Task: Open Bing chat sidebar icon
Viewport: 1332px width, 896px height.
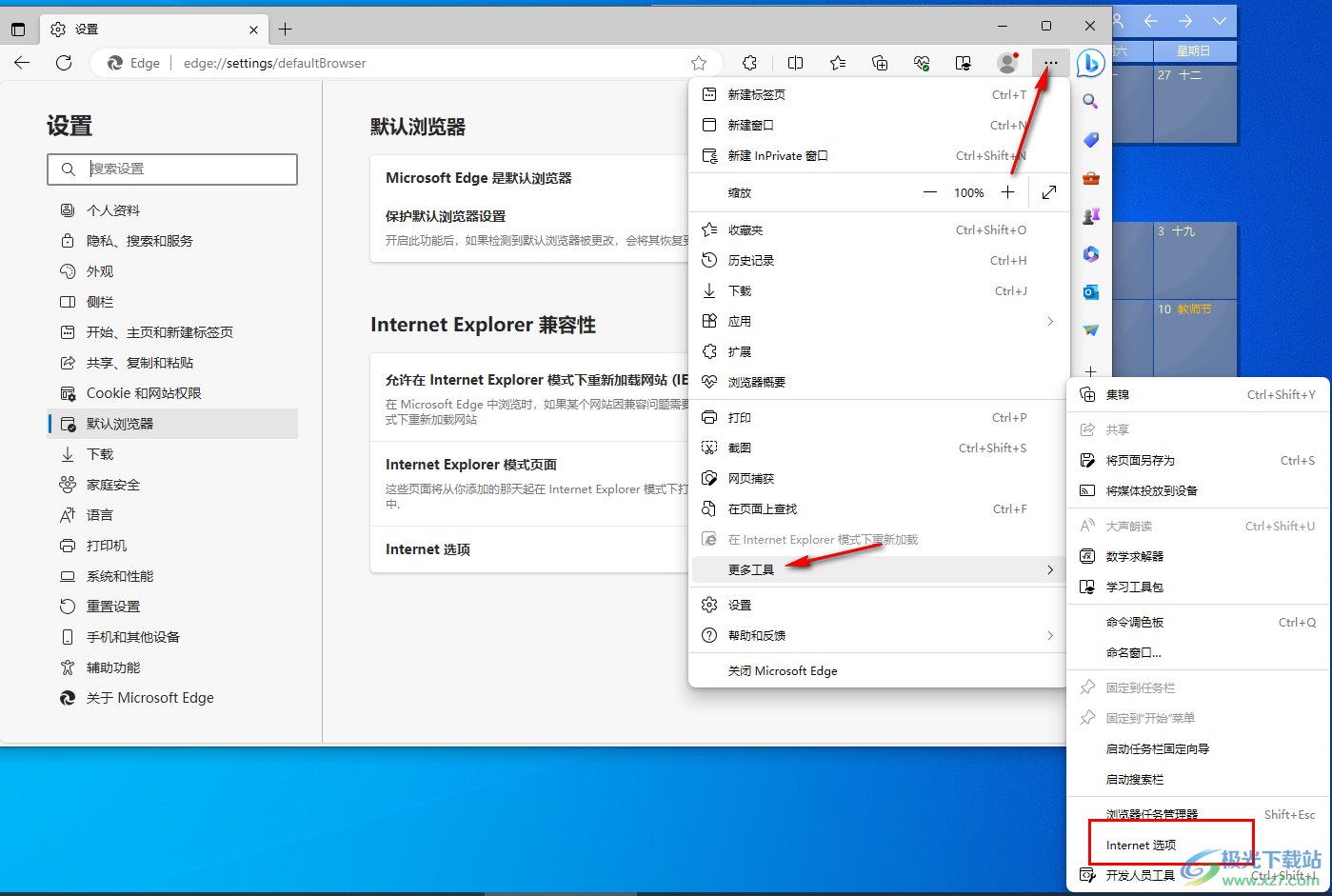Action: click(x=1090, y=63)
